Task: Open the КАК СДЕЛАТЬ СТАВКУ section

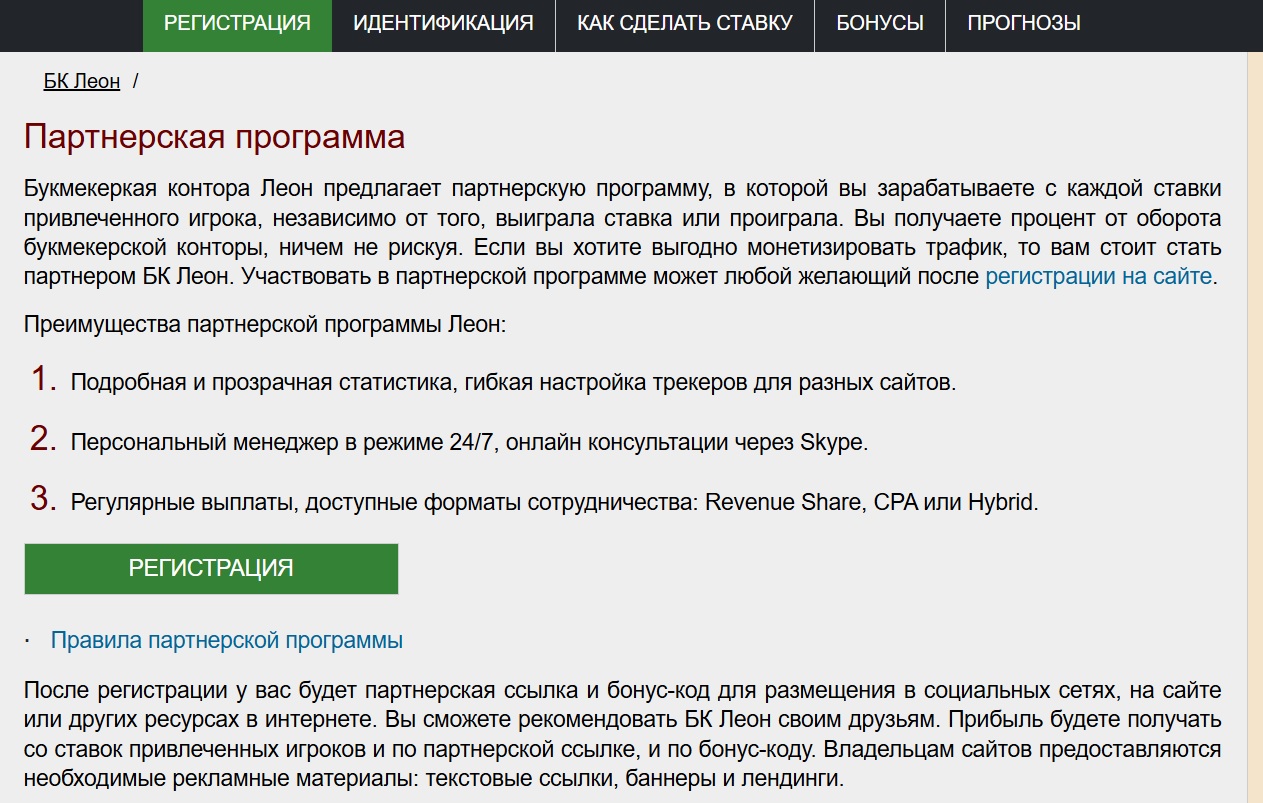Action: pos(685,23)
